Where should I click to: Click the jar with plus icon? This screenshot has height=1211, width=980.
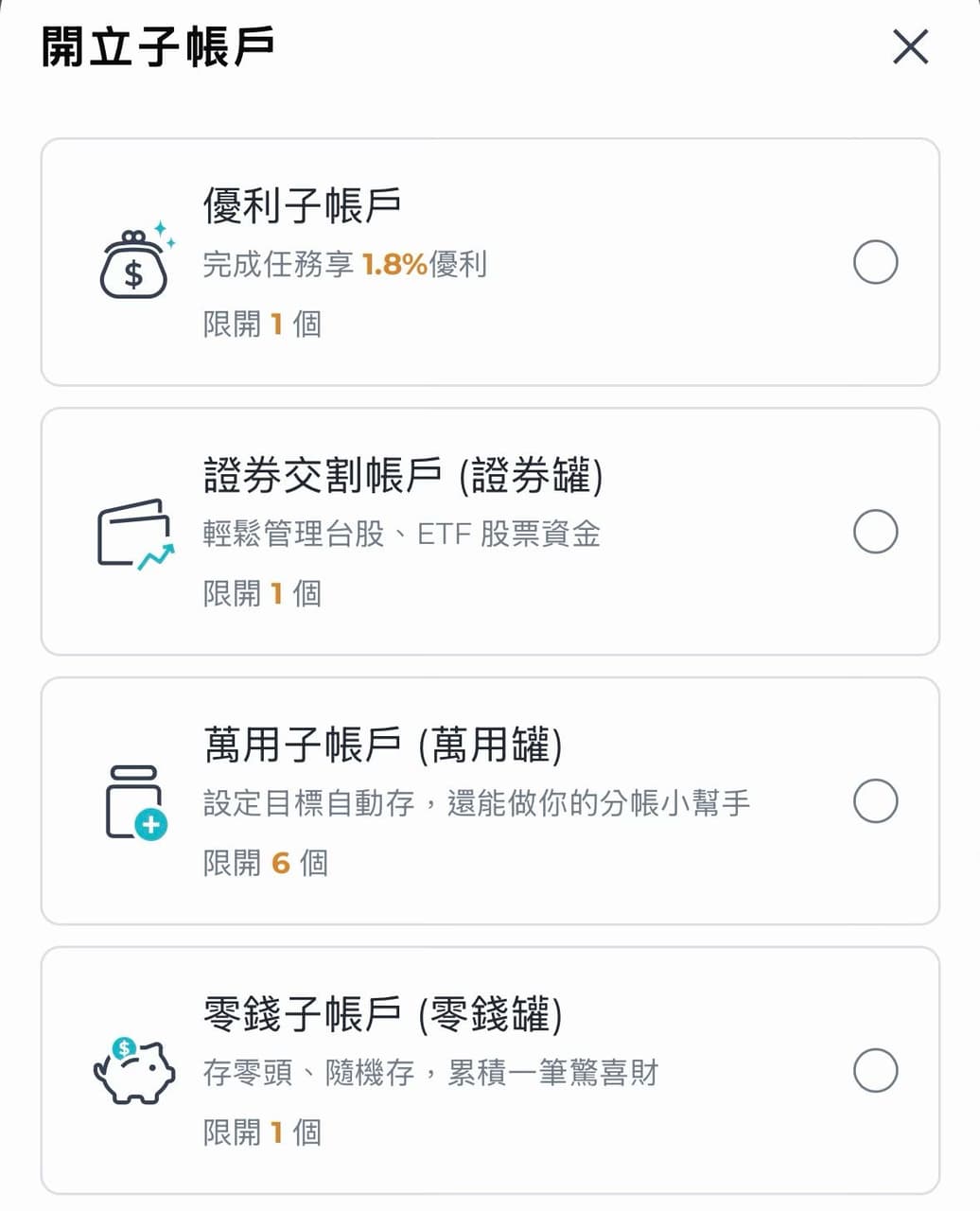[x=136, y=802]
